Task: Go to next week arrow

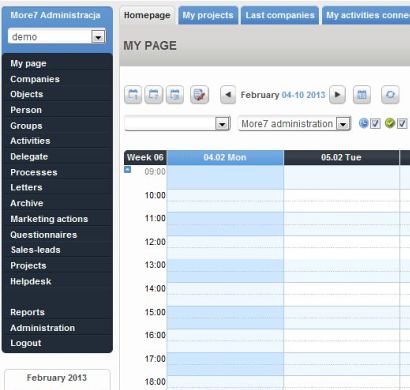Action: (x=337, y=95)
